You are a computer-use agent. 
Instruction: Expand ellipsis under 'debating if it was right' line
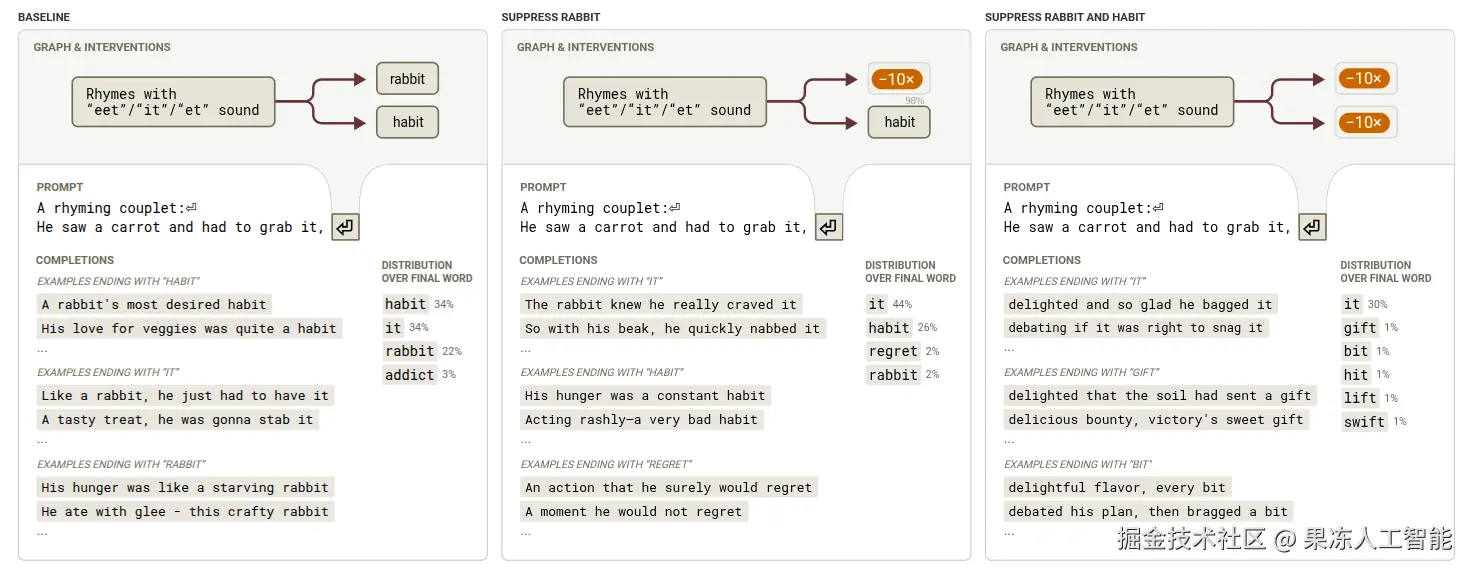tap(1009, 348)
